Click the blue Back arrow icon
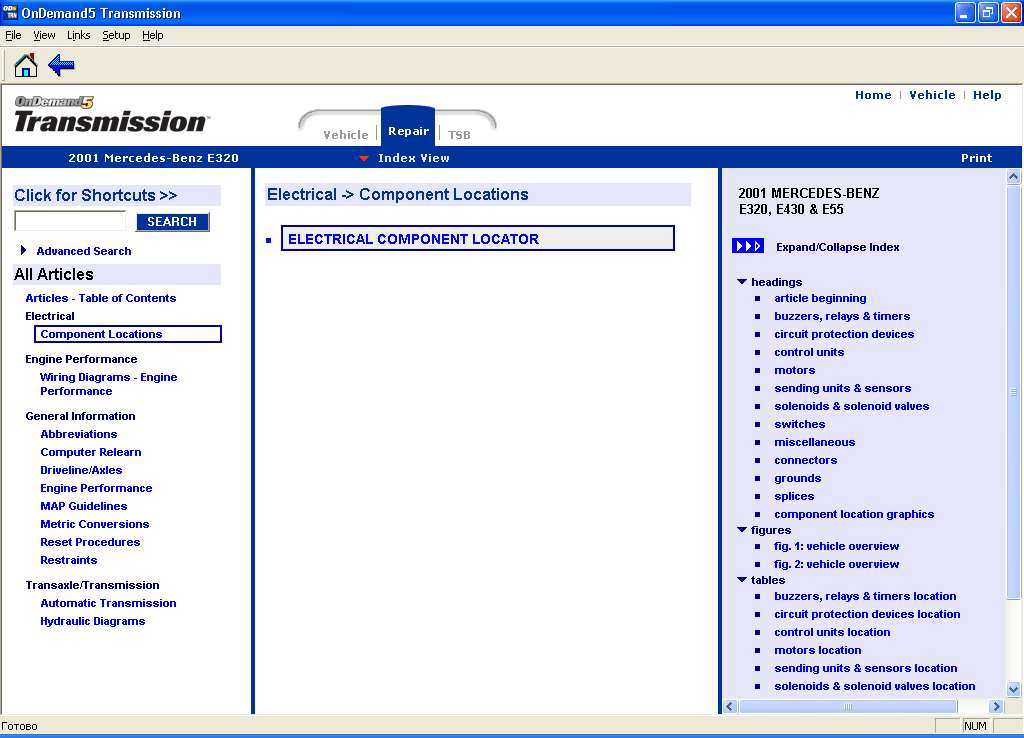 point(61,65)
